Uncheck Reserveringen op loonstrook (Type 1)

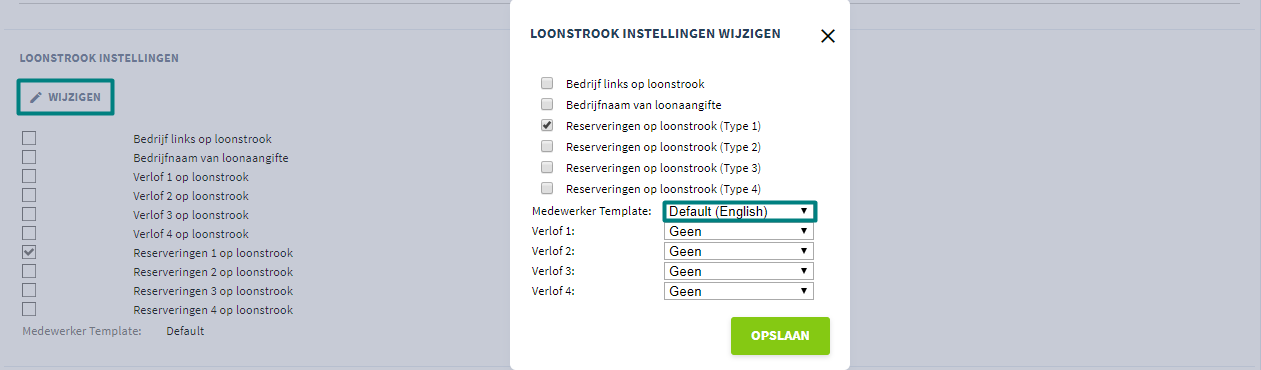tap(547, 126)
